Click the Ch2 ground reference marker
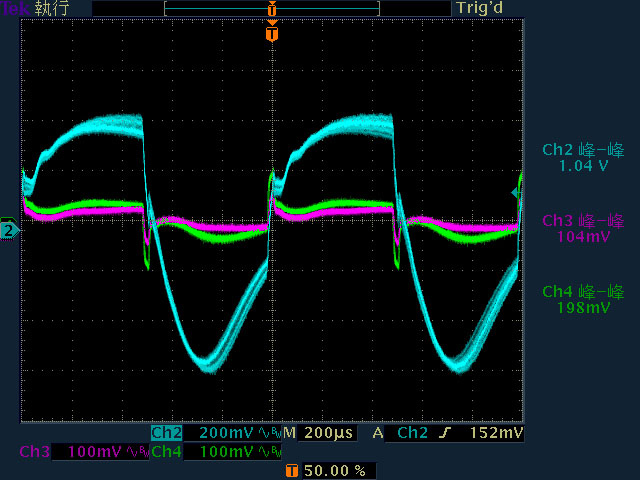 9,230
